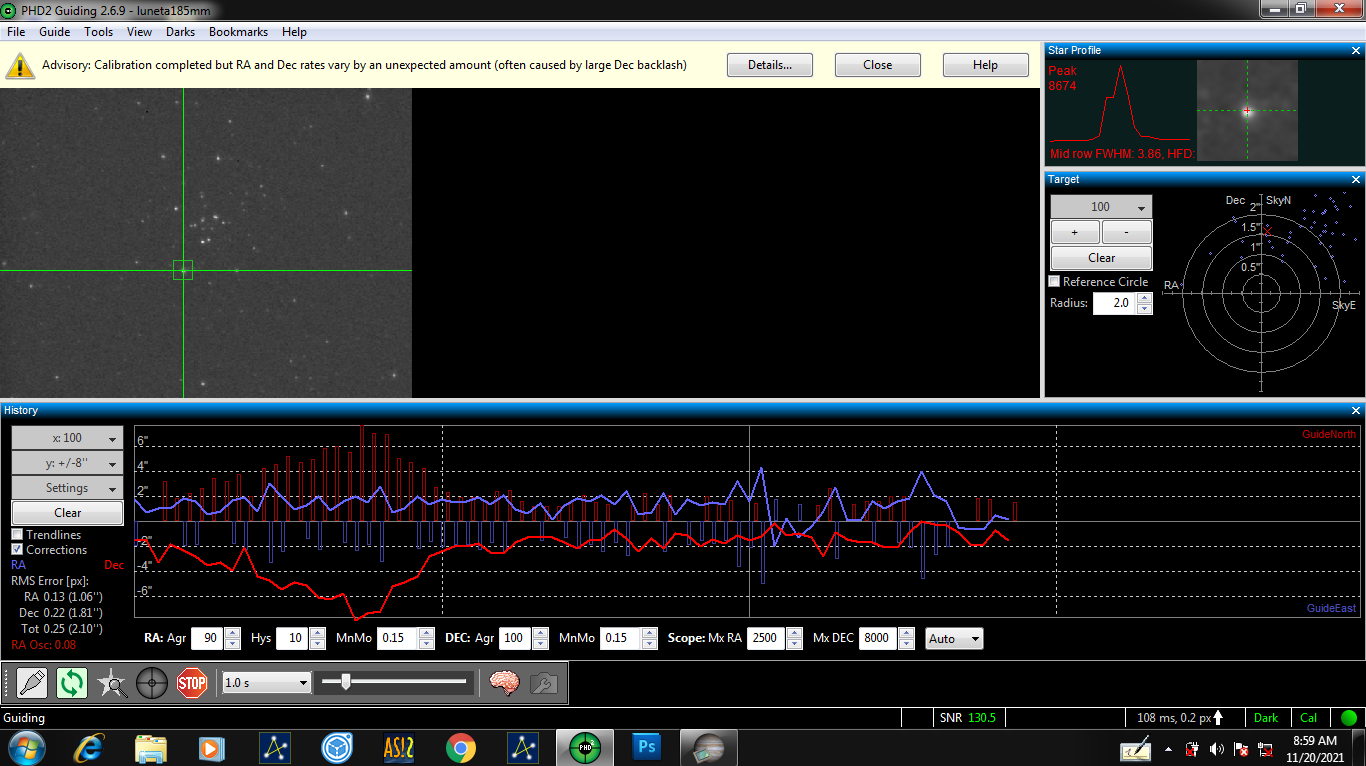Click the advisory Help button
Screen dimensions: 1366x766
pyautogui.click(x=985, y=65)
